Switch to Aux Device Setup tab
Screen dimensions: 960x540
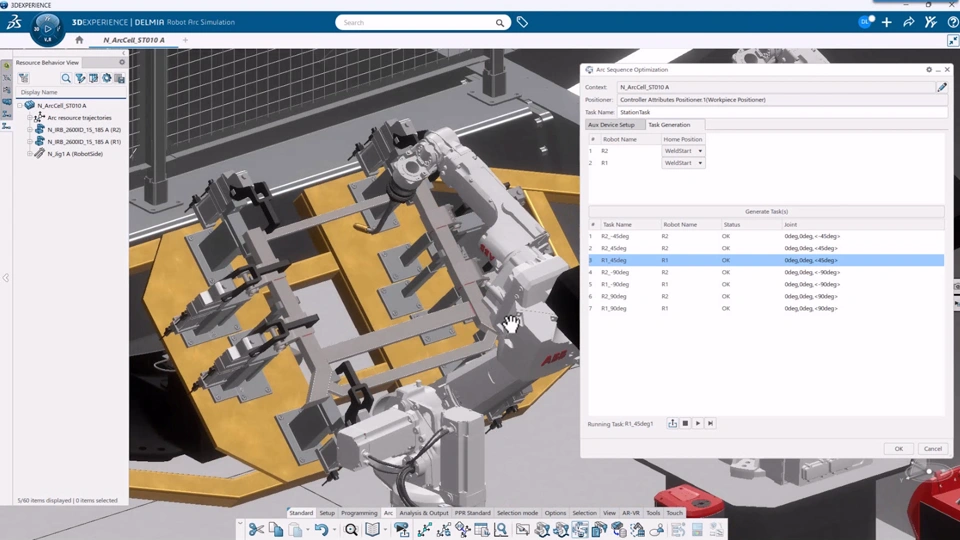point(611,125)
